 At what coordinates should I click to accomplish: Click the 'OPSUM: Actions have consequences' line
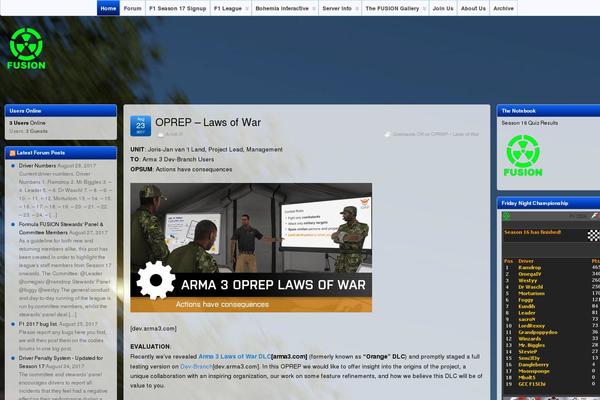coord(181,169)
